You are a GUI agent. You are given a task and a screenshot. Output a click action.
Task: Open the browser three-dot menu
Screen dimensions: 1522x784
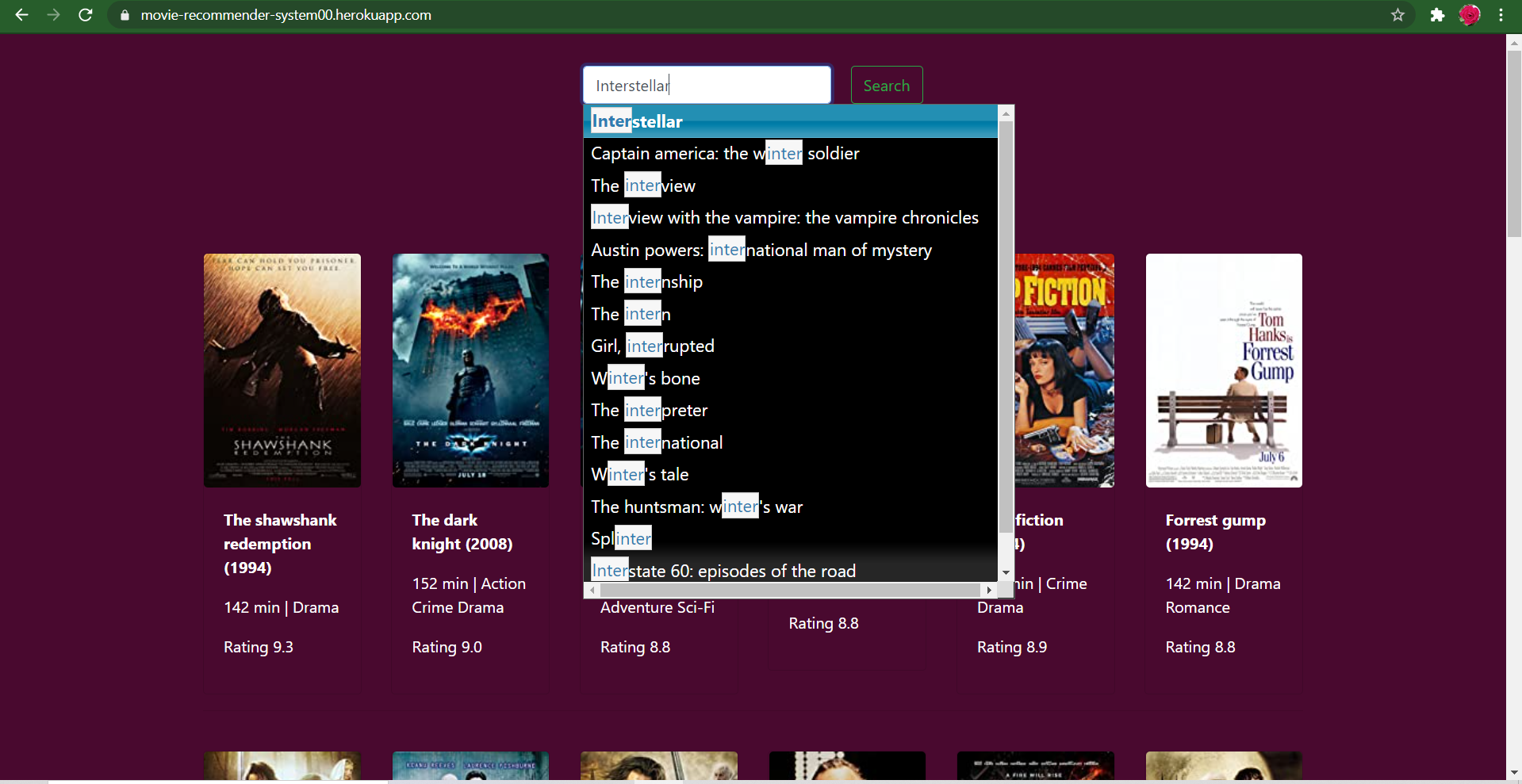pyautogui.click(x=1501, y=15)
